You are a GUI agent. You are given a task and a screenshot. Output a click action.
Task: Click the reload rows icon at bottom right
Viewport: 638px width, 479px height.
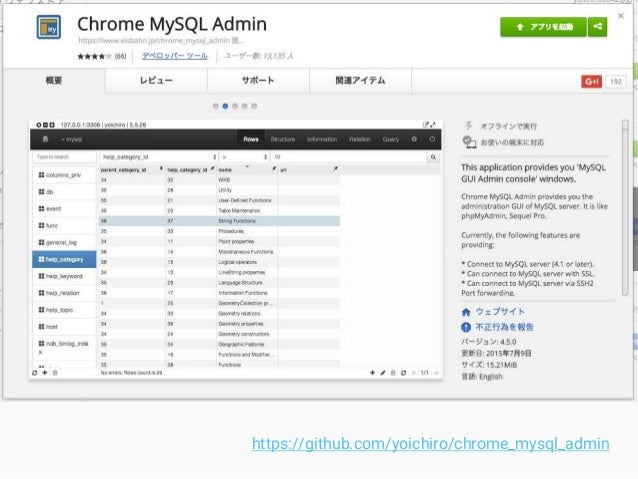[x=403, y=373]
